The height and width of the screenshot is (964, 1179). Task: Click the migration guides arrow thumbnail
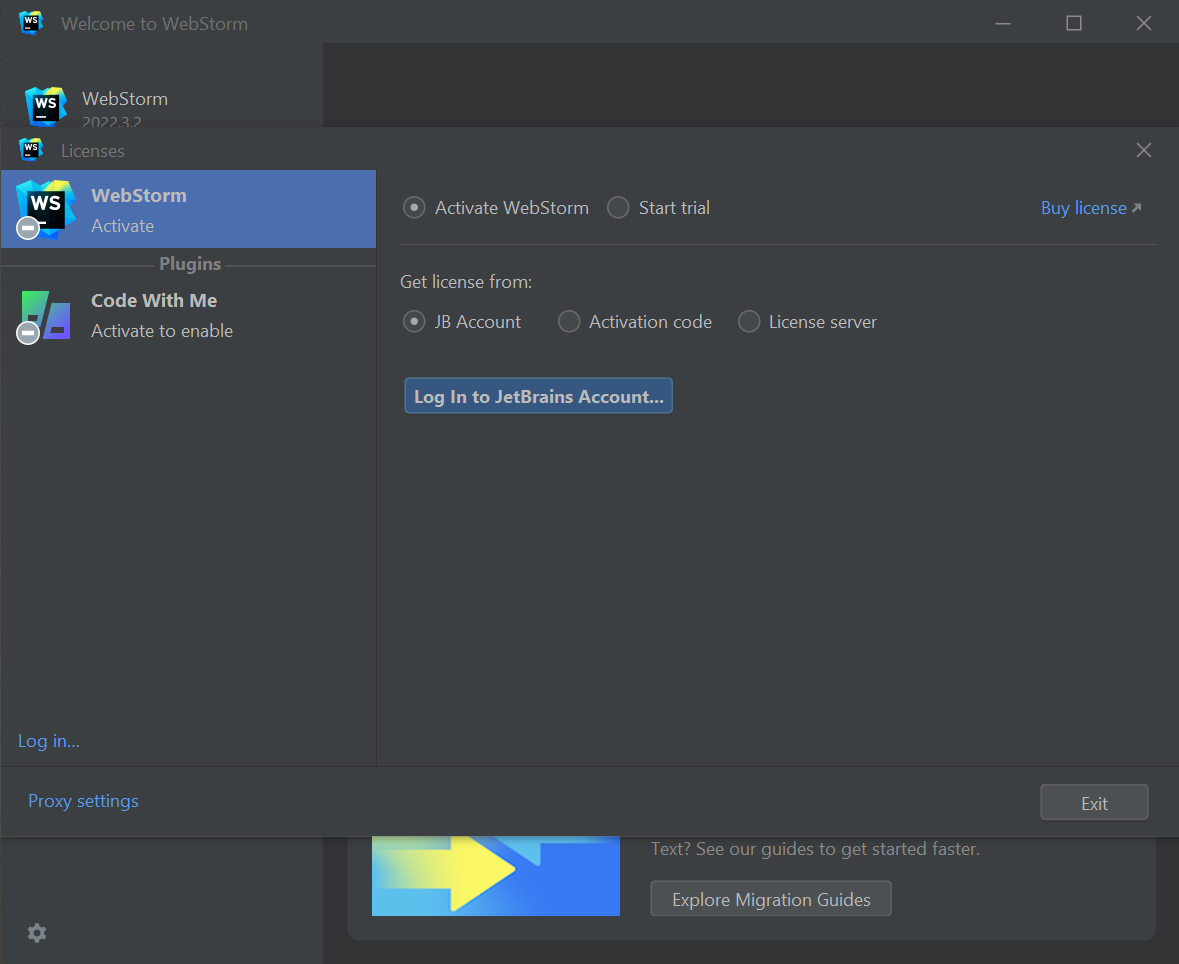[496, 876]
